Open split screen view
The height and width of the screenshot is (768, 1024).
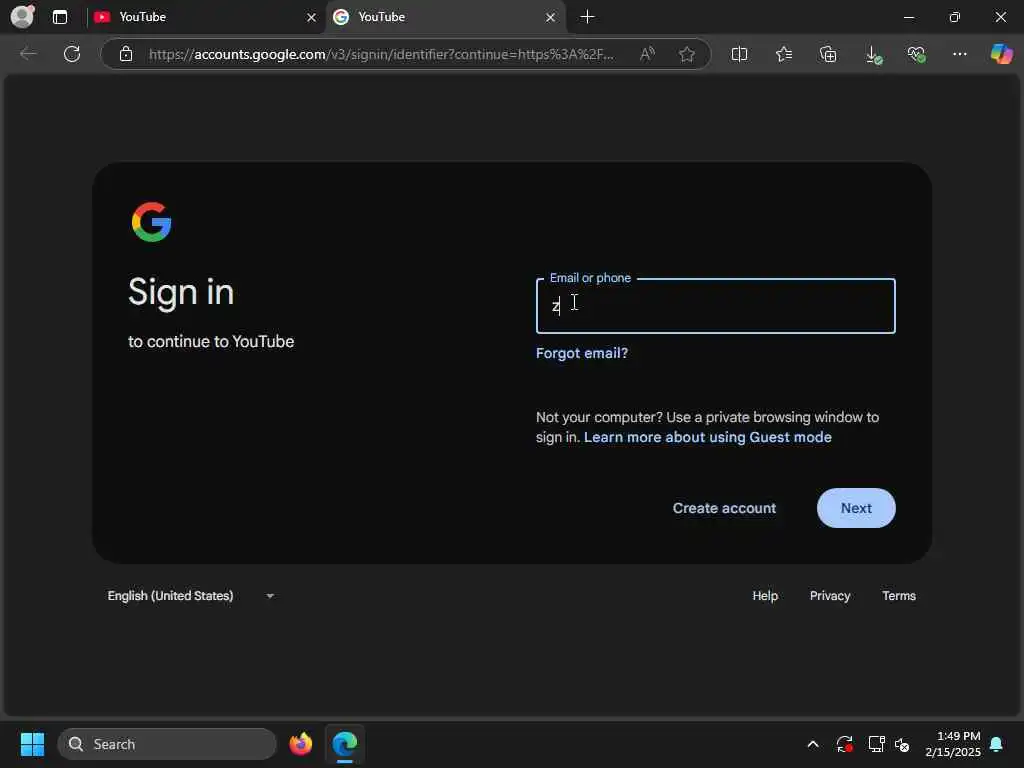pos(739,54)
